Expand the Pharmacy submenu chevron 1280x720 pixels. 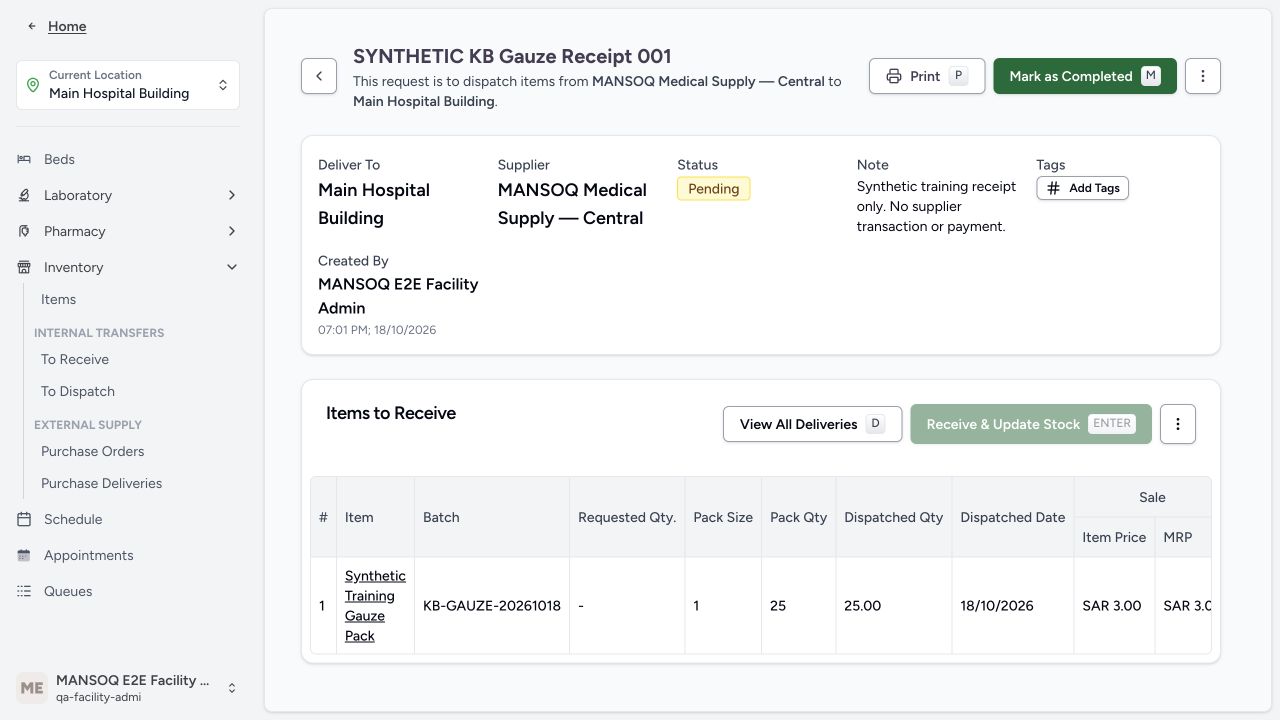232,231
